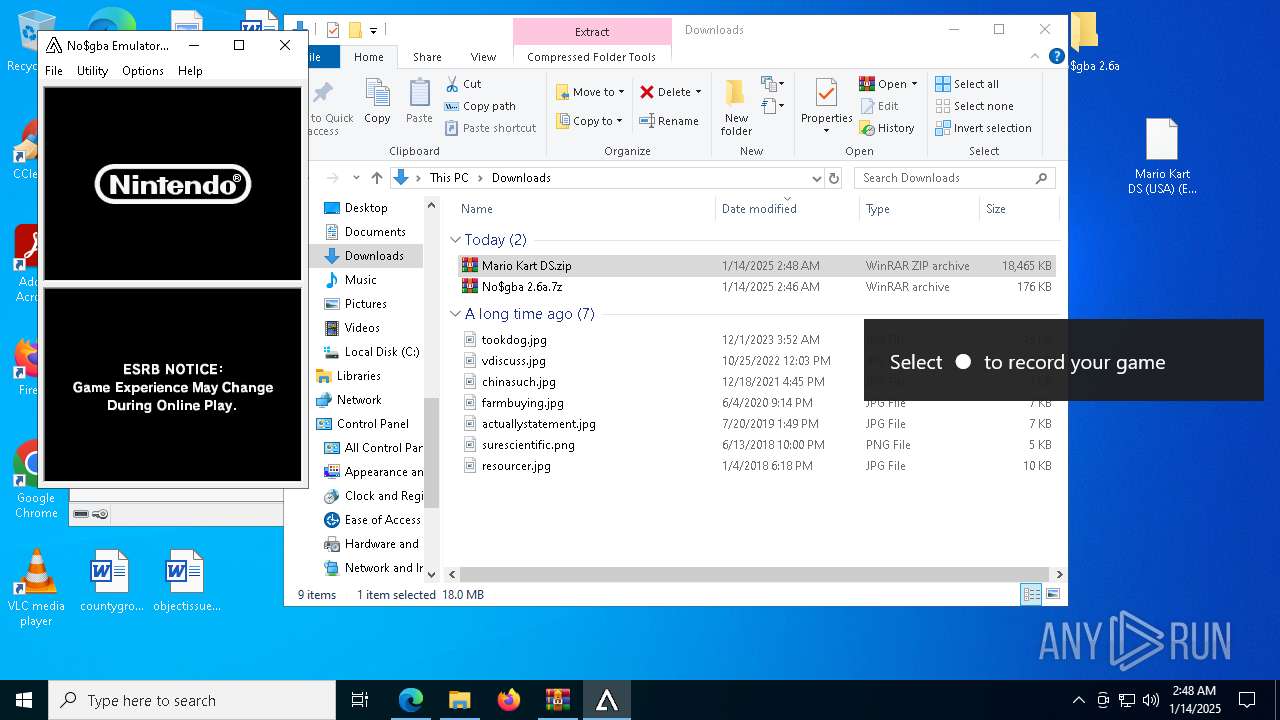Select Desktop in the navigation pane

[x=366, y=208]
